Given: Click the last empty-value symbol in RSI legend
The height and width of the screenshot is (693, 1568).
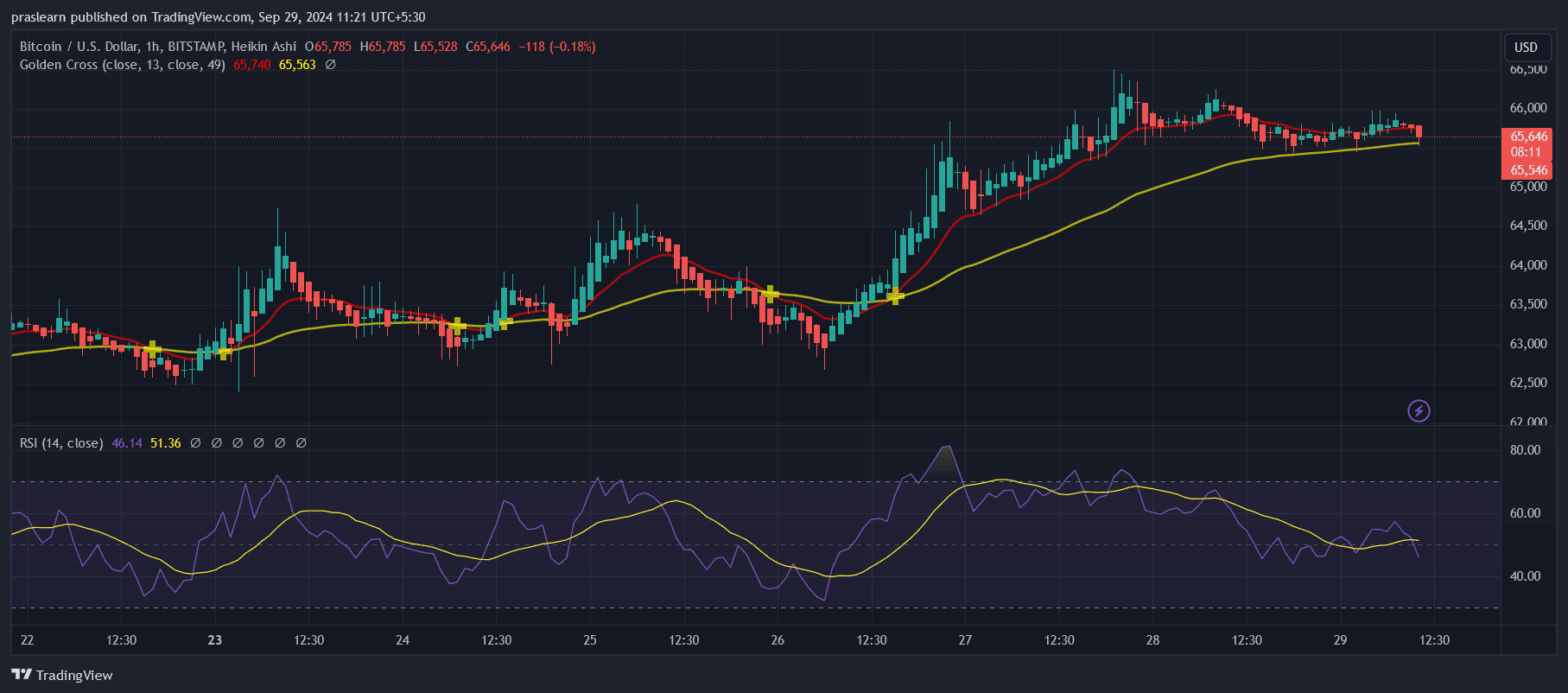Looking at the screenshot, I should (x=302, y=443).
